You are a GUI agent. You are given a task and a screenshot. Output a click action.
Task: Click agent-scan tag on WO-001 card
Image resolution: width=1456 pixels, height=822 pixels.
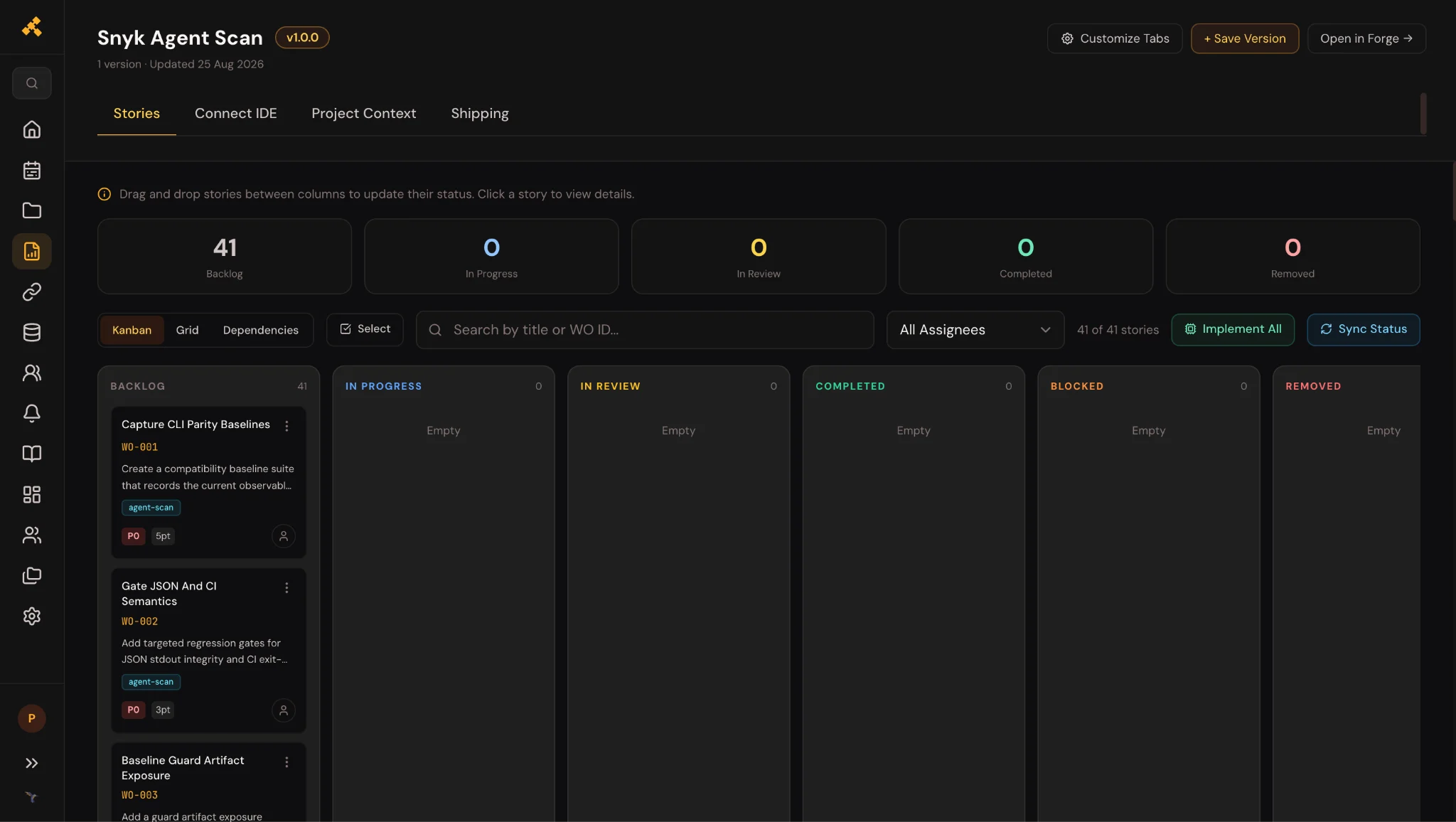pos(151,508)
